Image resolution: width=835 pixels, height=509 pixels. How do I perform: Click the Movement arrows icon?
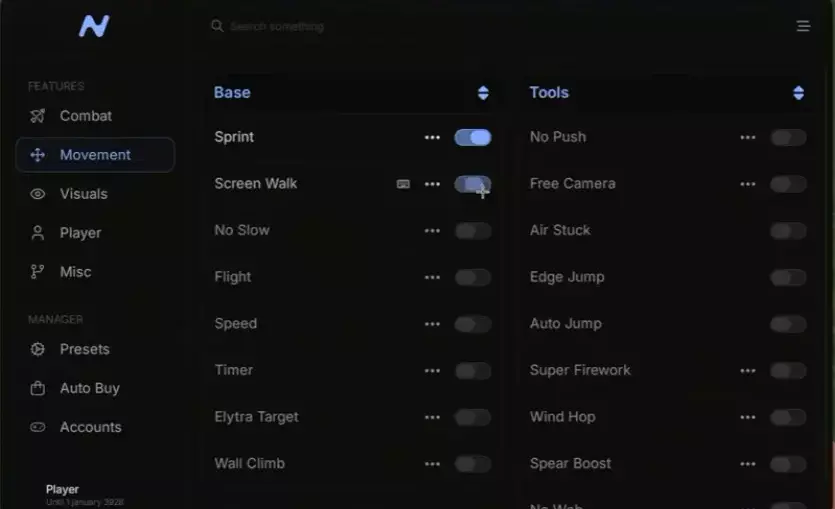coord(37,155)
